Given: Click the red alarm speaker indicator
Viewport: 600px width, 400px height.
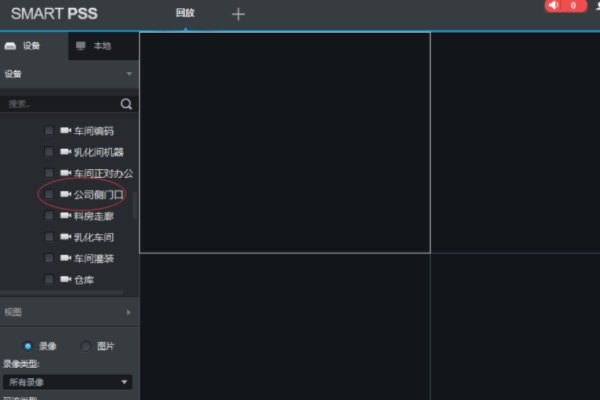Looking at the screenshot, I should [x=565, y=6].
